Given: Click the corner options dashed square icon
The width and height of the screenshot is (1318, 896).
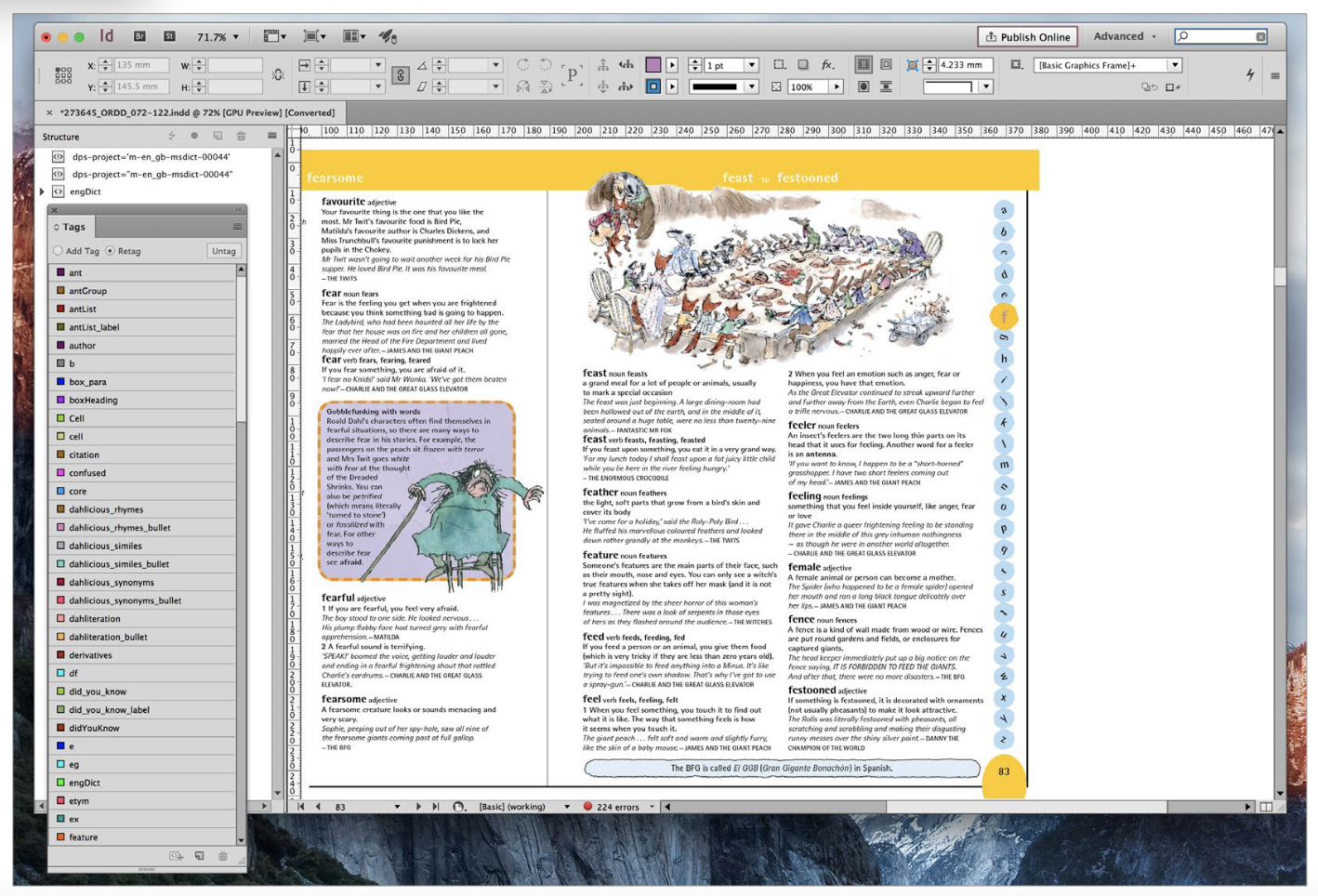Looking at the screenshot, I should [x=780, y=65].
